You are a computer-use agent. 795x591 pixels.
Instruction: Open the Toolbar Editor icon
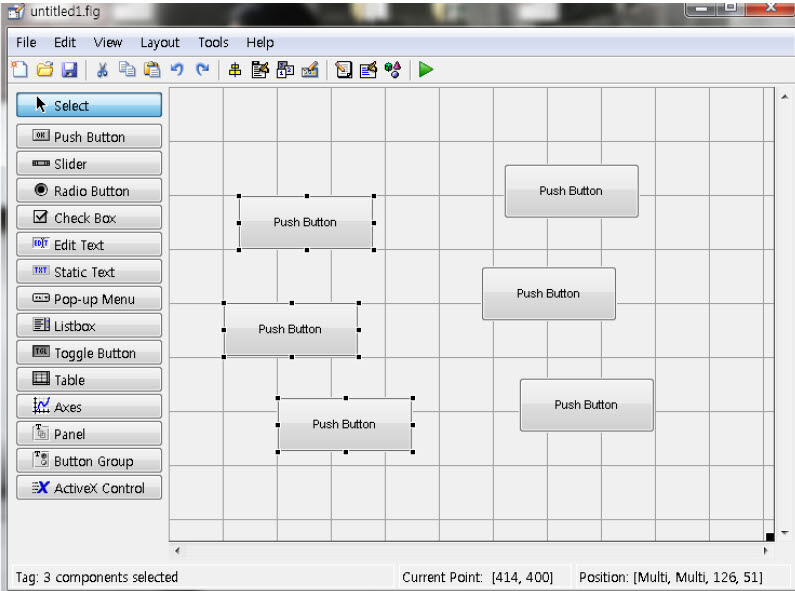tap(310, 69)
